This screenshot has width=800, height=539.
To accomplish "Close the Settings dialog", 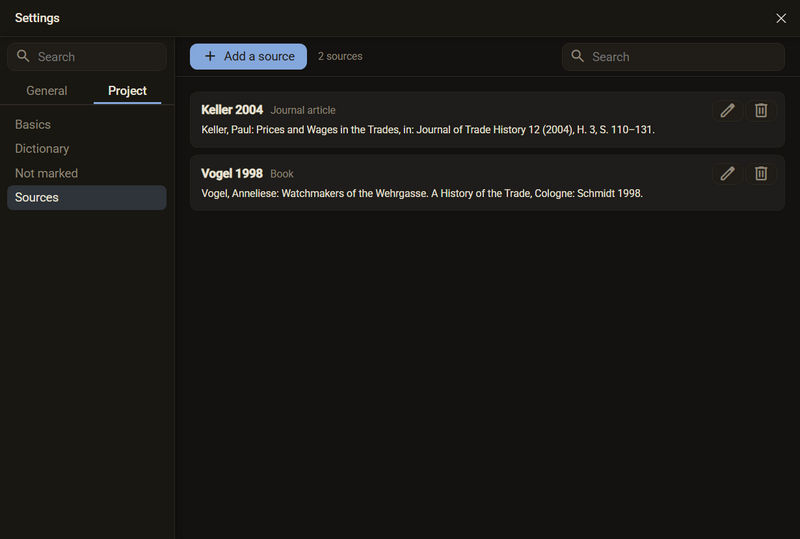I will click(x=781, y=18).
